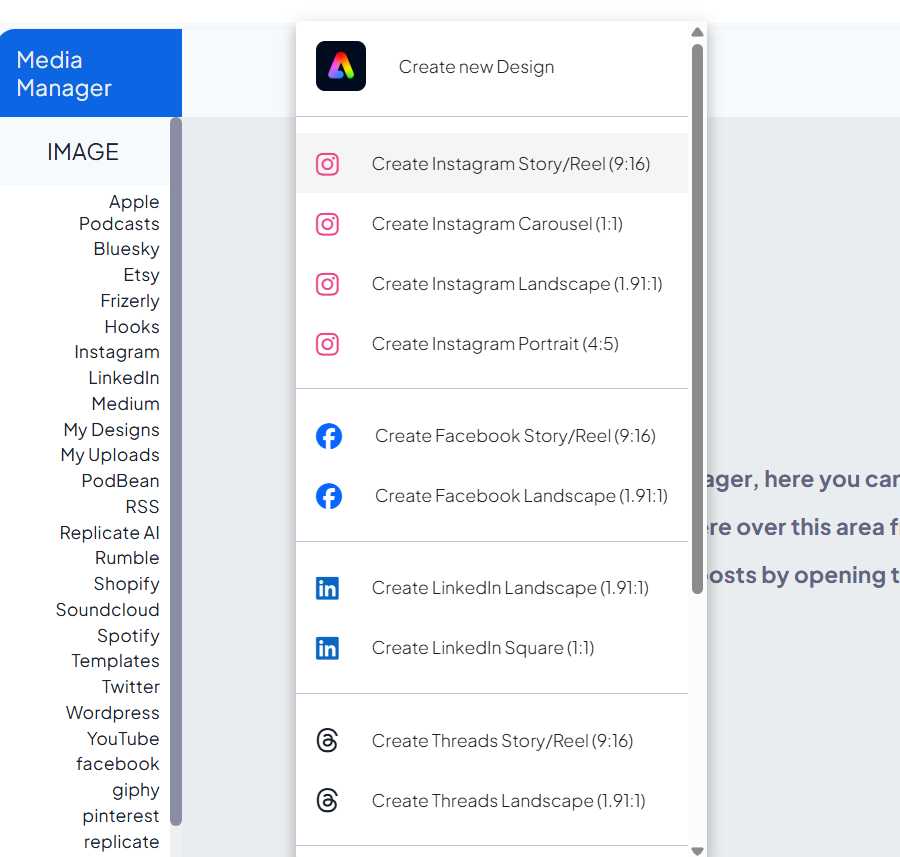Click Threads icon beside Landscape option
The width and height of the screenshot is (900, 857).
[327, 800]
